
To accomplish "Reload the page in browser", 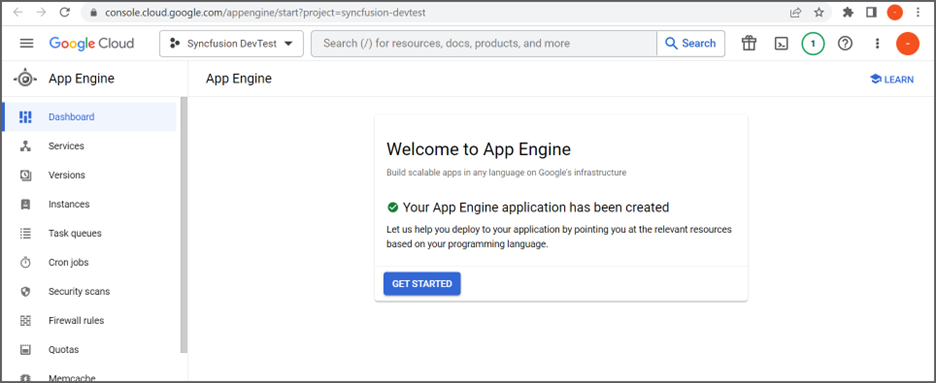I will 64,13.
